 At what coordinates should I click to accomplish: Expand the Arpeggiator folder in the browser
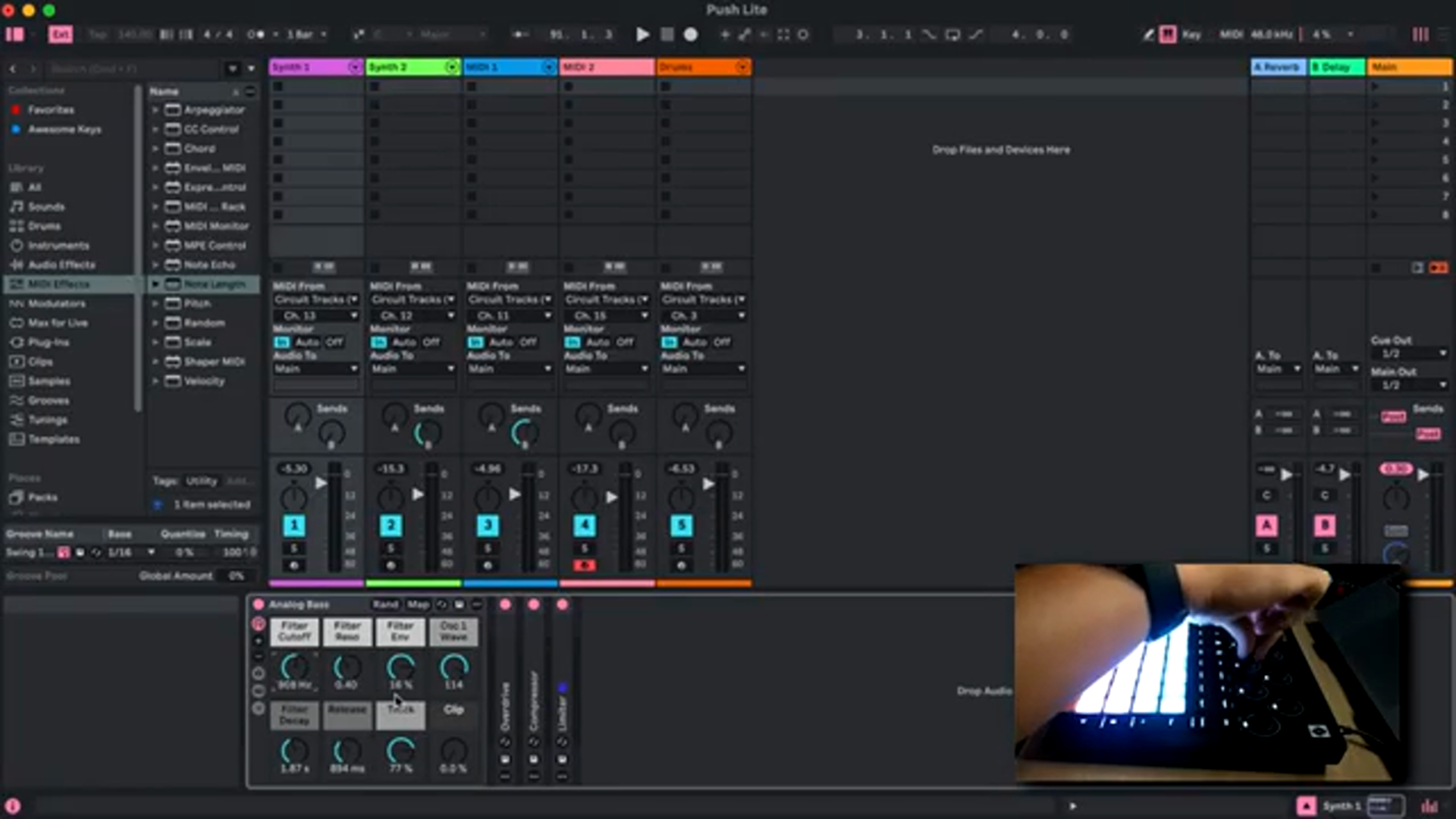[157, 110]
